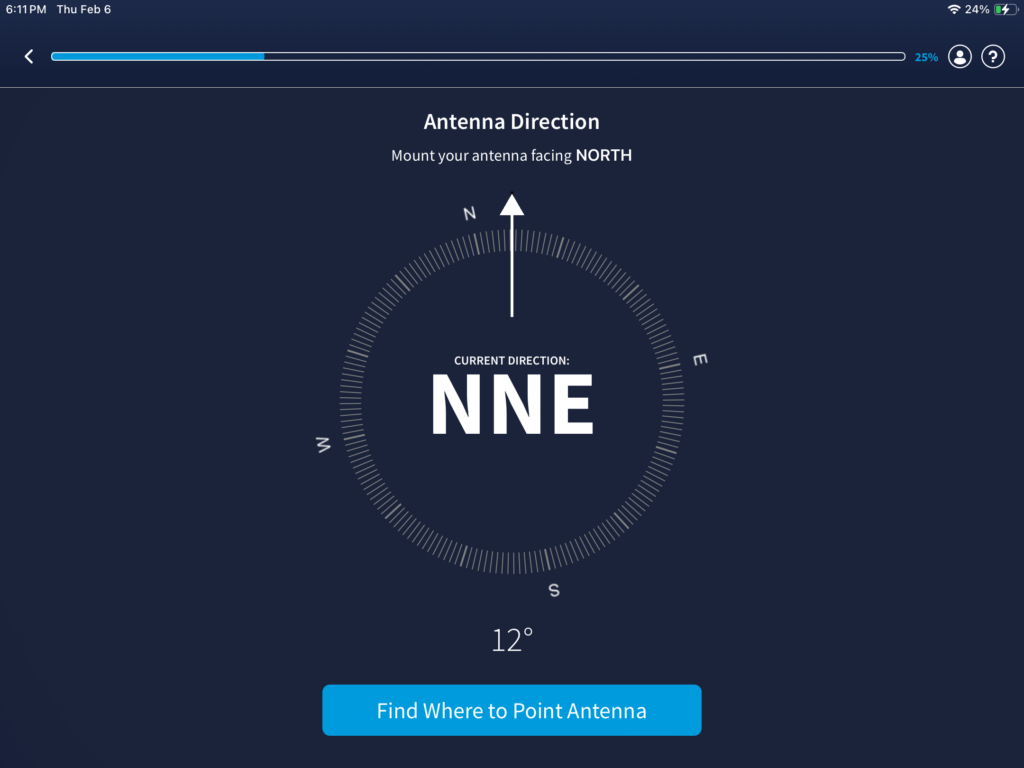
Task: Open the user profile icon
Action: click(960, 57)
